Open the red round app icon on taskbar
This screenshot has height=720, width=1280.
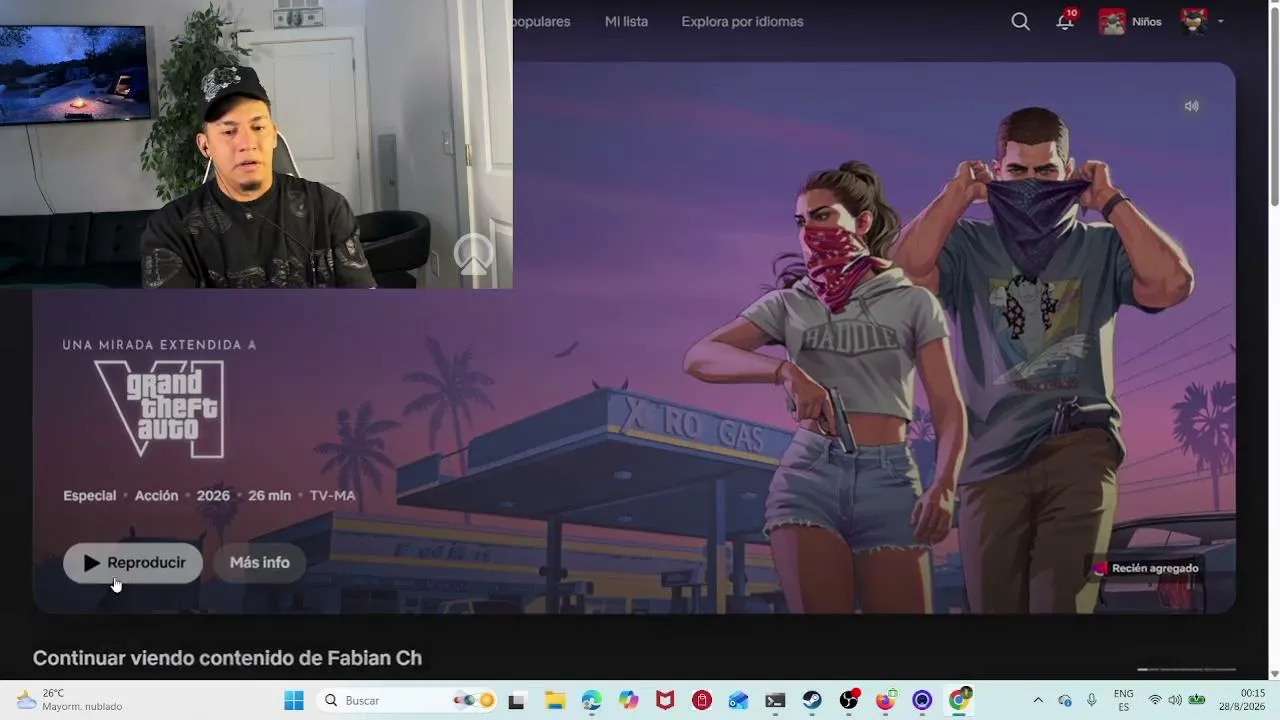(702, 701)
